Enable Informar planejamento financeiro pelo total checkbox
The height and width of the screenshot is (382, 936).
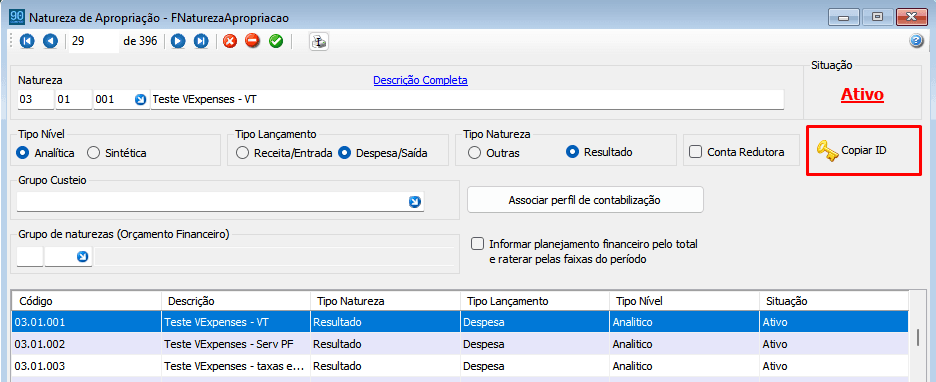click(x=477, y=244)
